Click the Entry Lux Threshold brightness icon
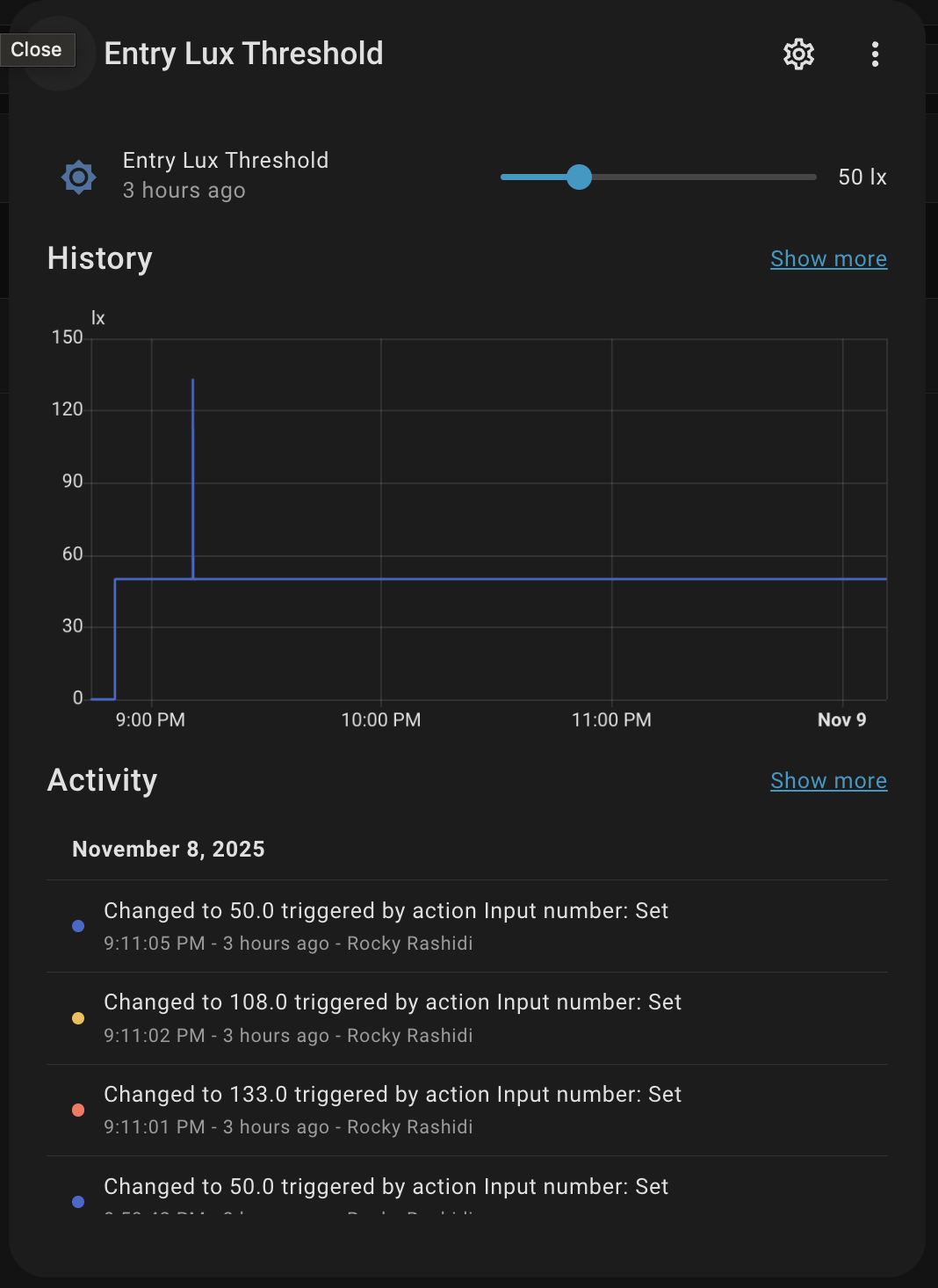Viewport: 938px width, 1288px height. [79, 177]
